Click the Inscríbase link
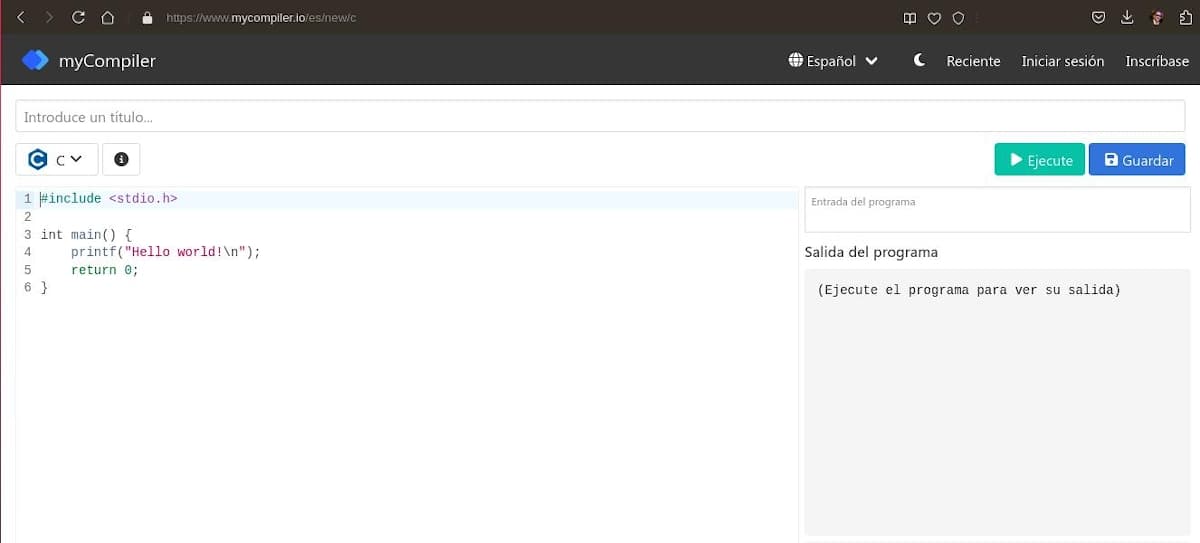The height and width of the screenshot is (543, 1200). [x=1157, y=61]
